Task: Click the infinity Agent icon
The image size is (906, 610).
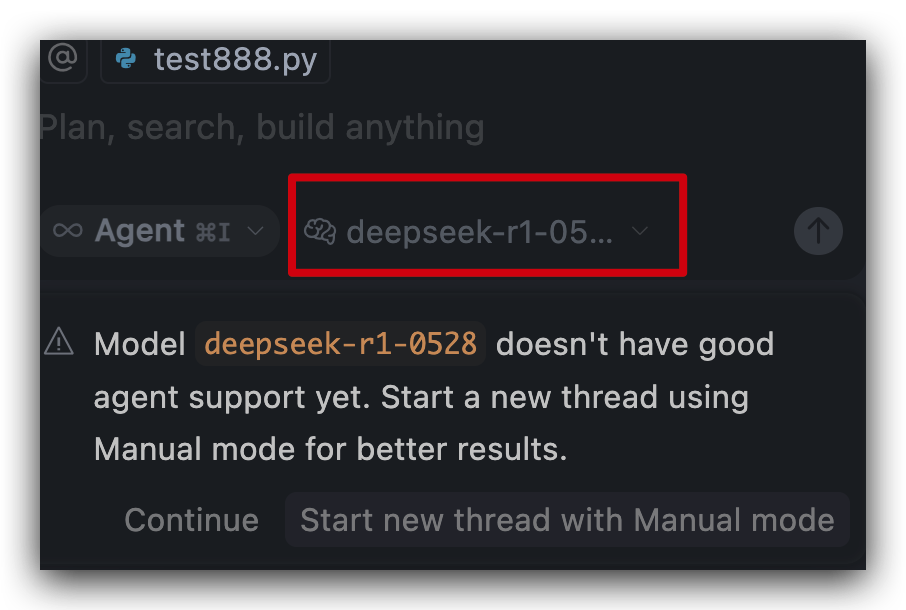Action: click(68, 231)
